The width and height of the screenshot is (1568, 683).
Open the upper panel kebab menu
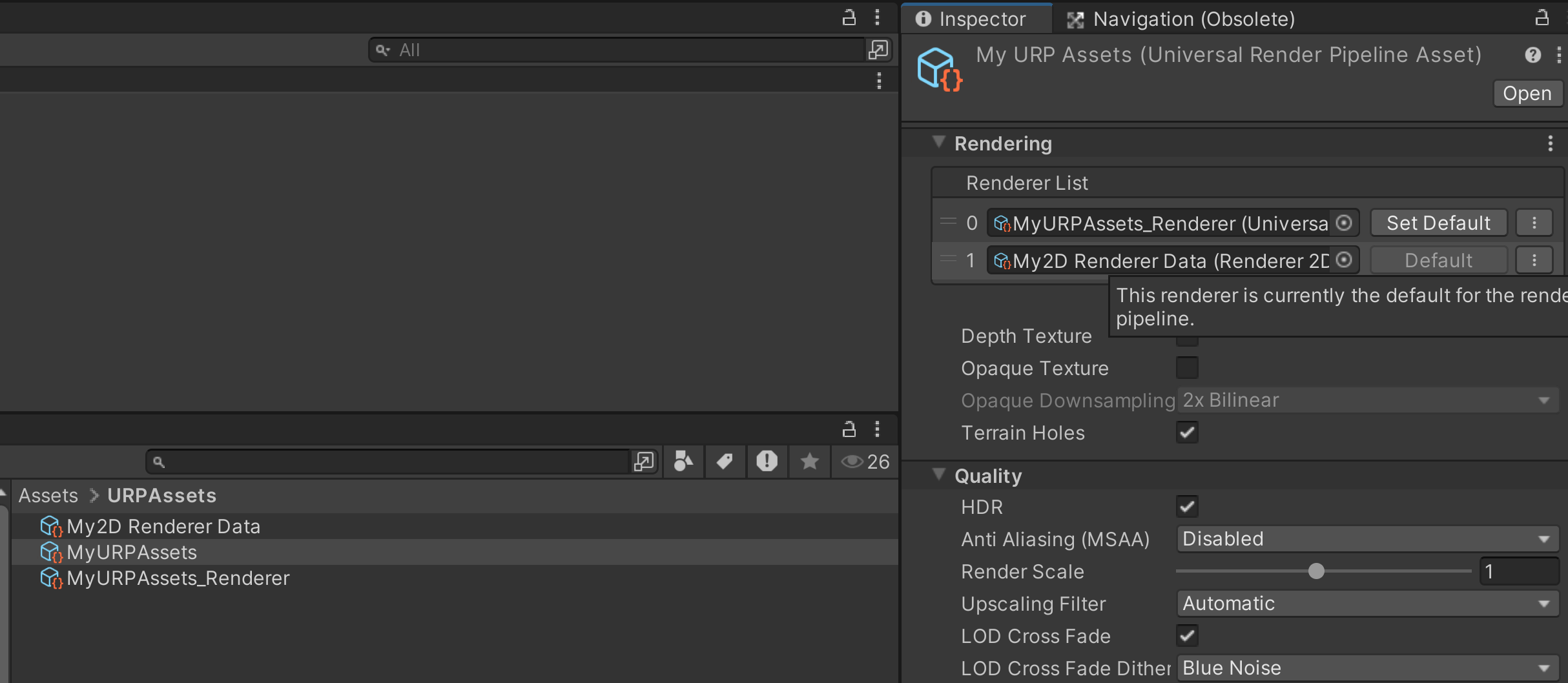(877, 17)
